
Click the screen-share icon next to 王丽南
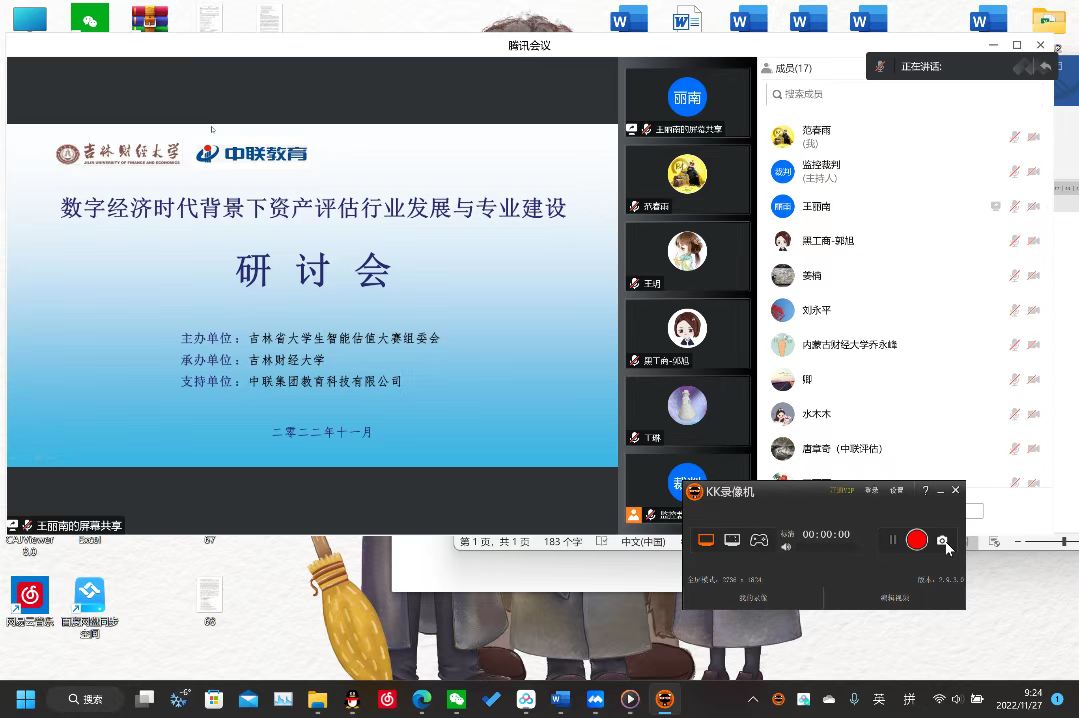pyautogui.click(x=995, y=206)
